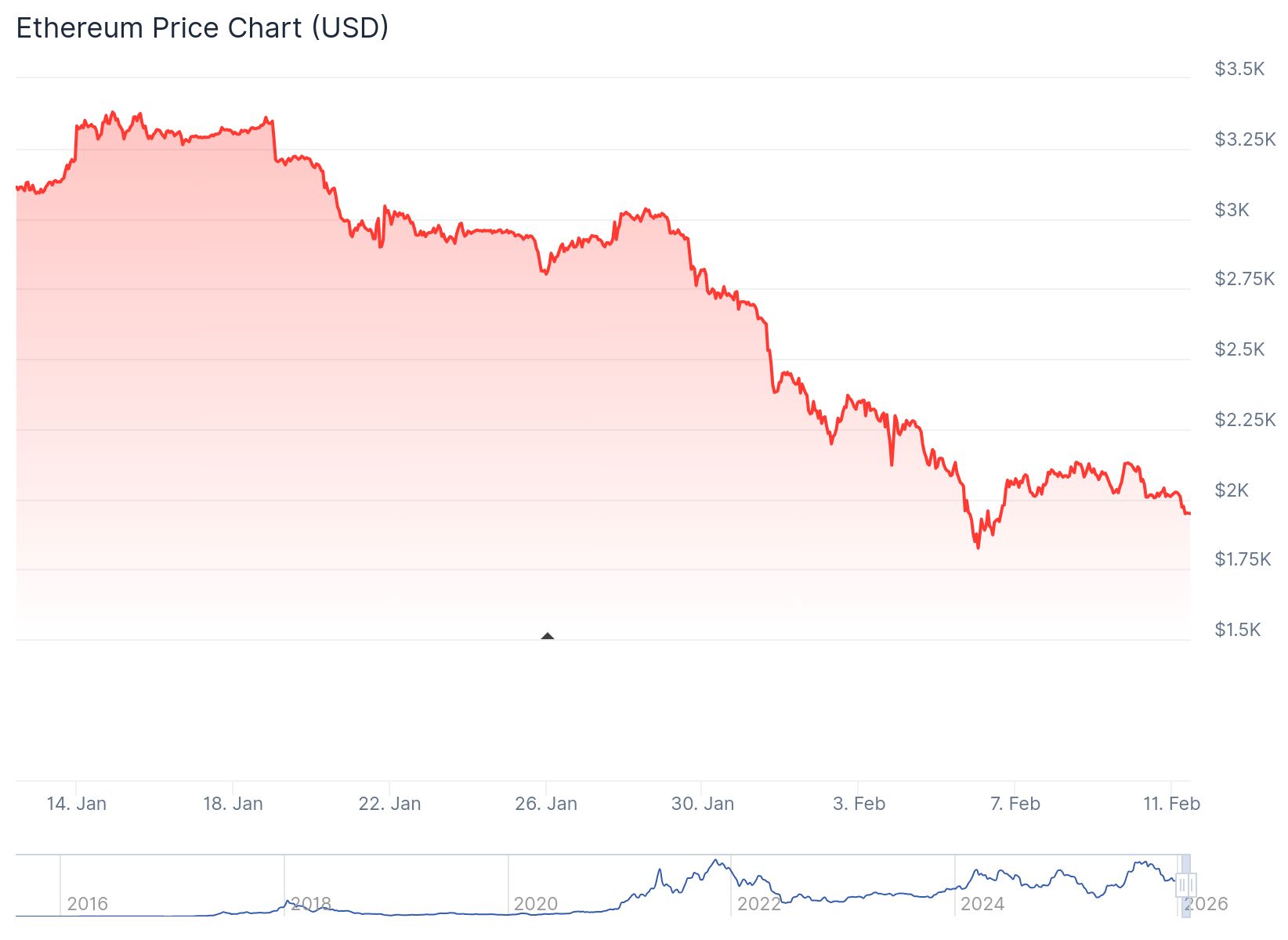This screenshot has width=1288, height=940.
Task: Choose the 7. Feb x-axis label
Action: coord(1015,804)
